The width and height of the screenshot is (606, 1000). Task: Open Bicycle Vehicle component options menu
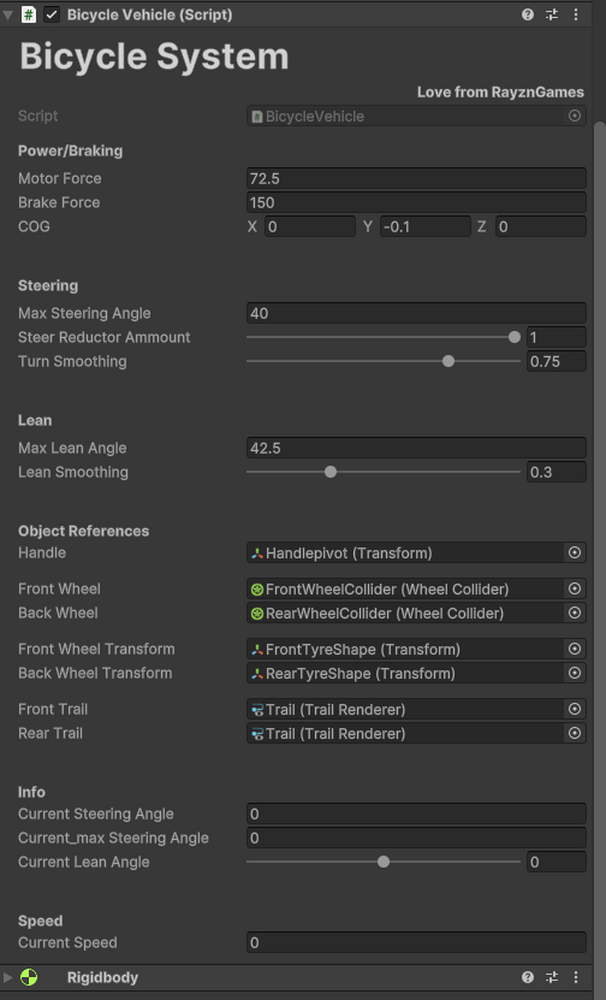(x=576, y=15)
